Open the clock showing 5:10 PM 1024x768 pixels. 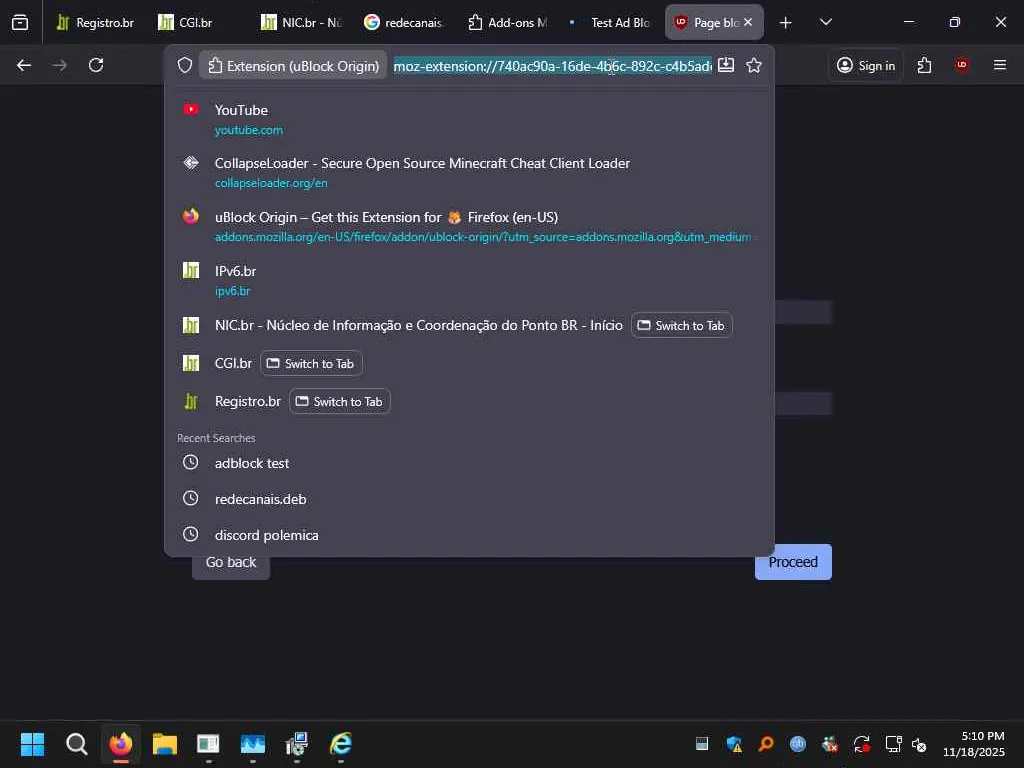tap(974, 744)
